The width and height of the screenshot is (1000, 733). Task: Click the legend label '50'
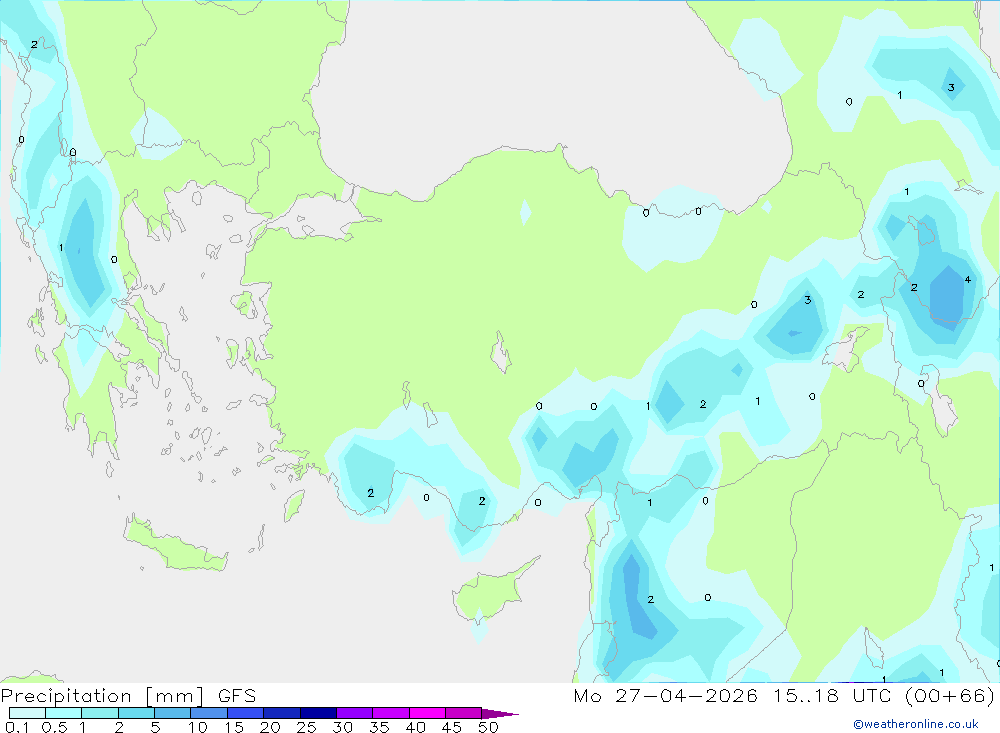pos(488,727)
